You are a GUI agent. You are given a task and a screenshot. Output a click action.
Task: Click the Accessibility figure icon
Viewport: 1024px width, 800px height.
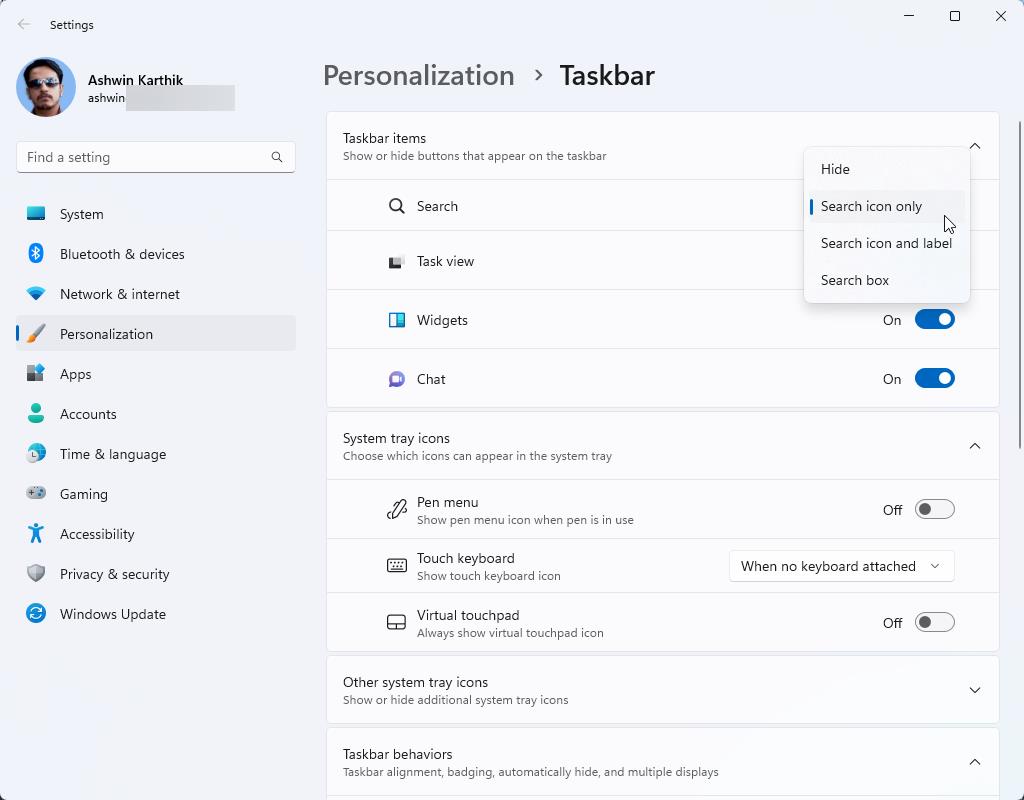click(36, 534)
